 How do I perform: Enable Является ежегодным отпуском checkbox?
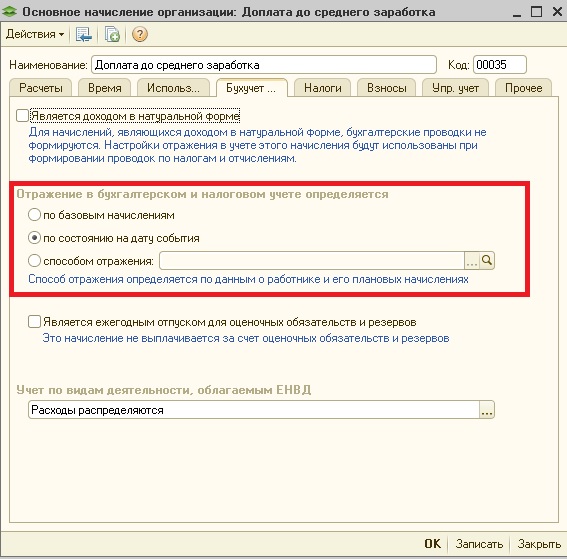click(x=34, y=321)
